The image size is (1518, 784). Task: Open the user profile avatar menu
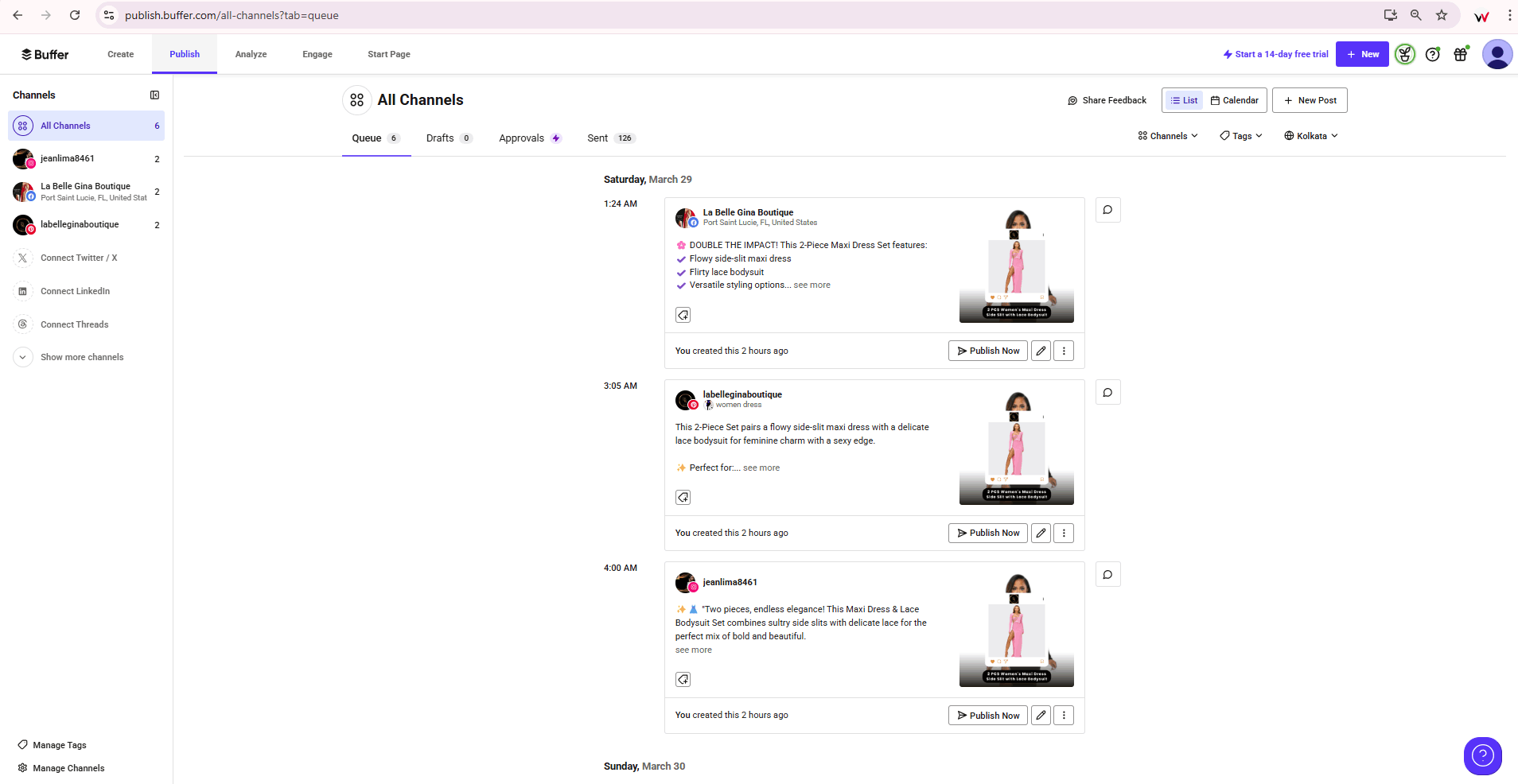pos(1497,54)
